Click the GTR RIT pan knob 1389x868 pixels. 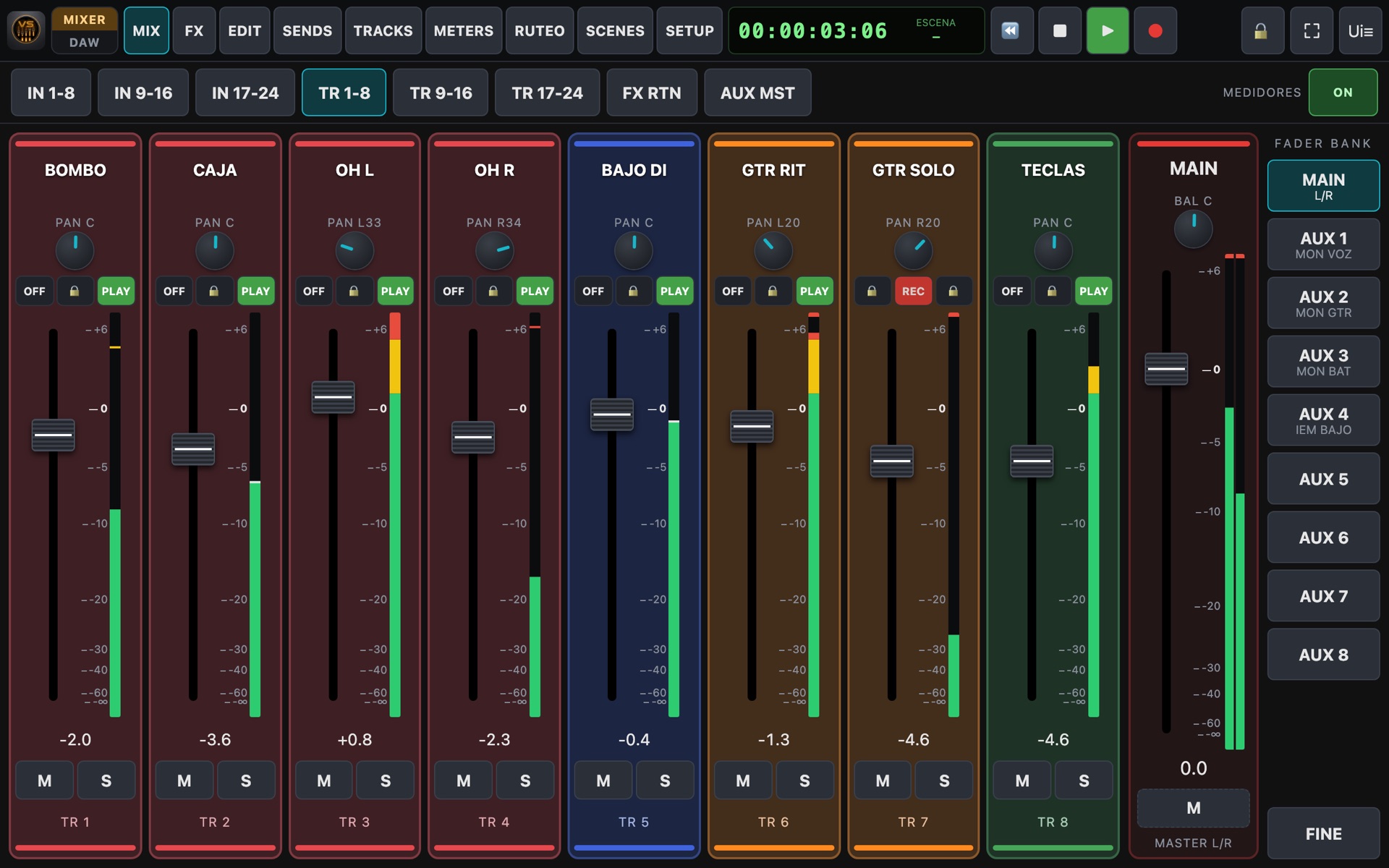coord(773,251)
